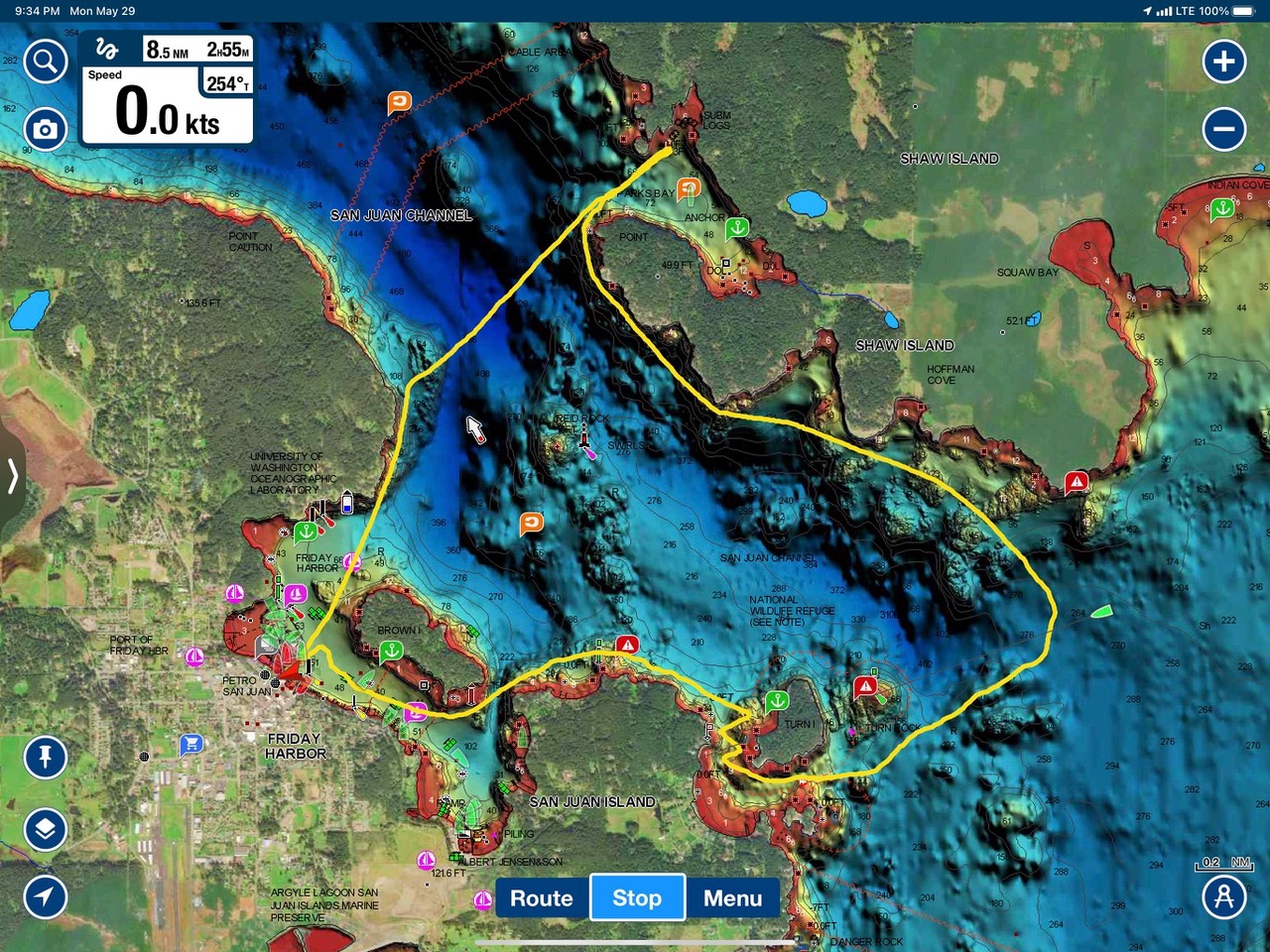
Task: Tap orange marker above San Juan Channel label
Action: tap(398, 102)
